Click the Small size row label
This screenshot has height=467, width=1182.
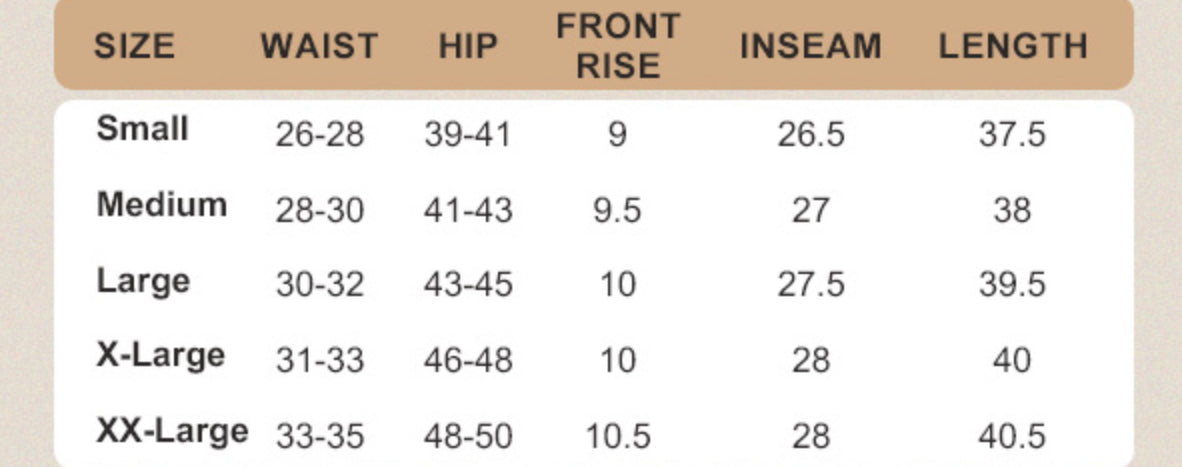142,129
